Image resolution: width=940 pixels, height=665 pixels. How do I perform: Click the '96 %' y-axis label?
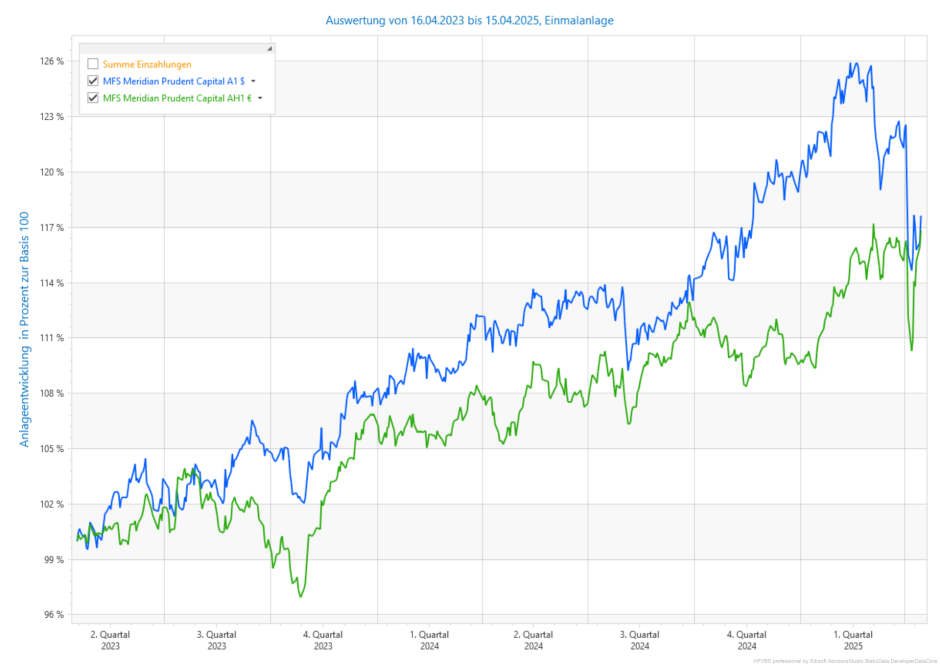pos(53,614)
